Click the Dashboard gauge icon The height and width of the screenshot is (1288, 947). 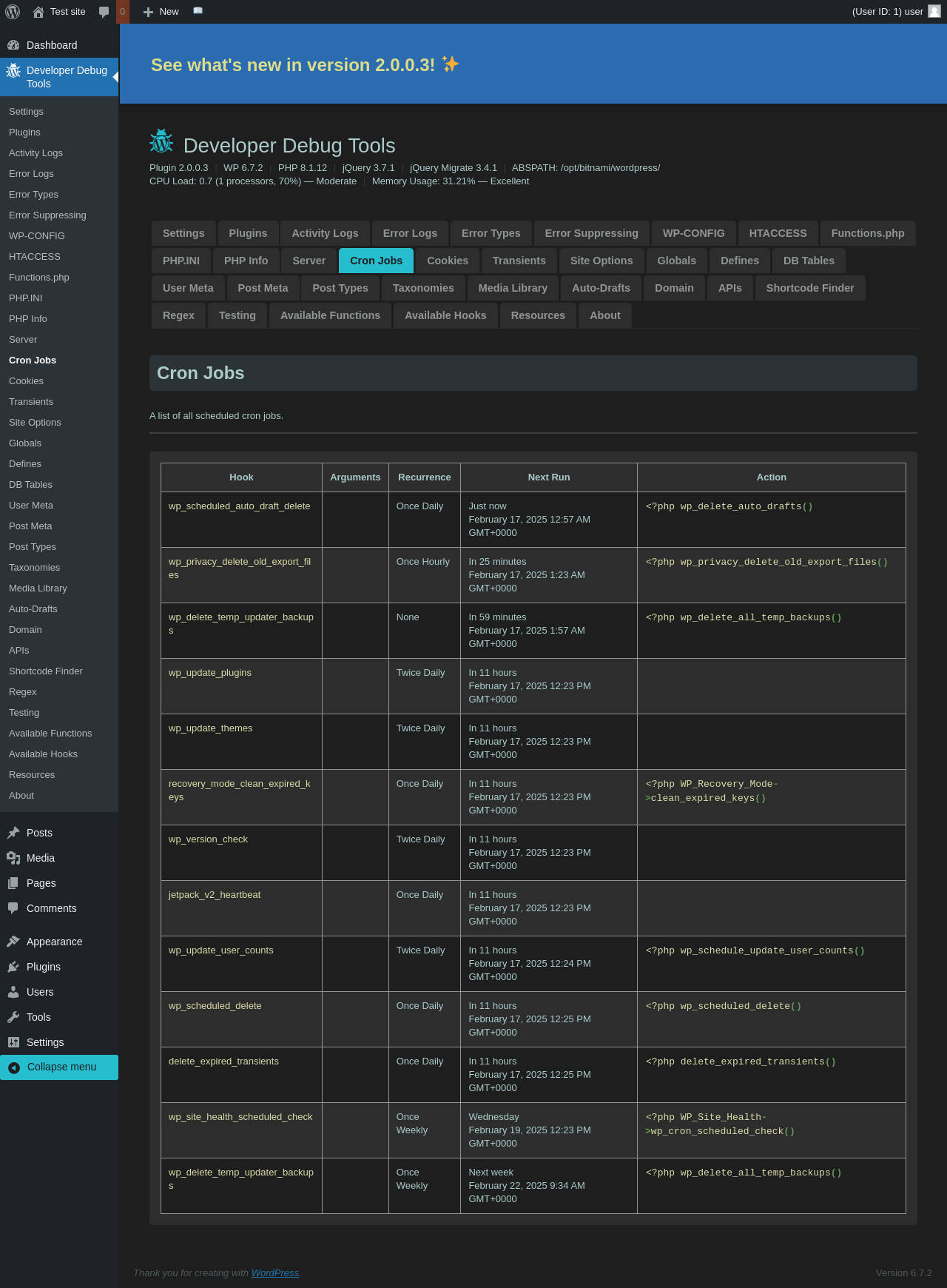(13, 45)
